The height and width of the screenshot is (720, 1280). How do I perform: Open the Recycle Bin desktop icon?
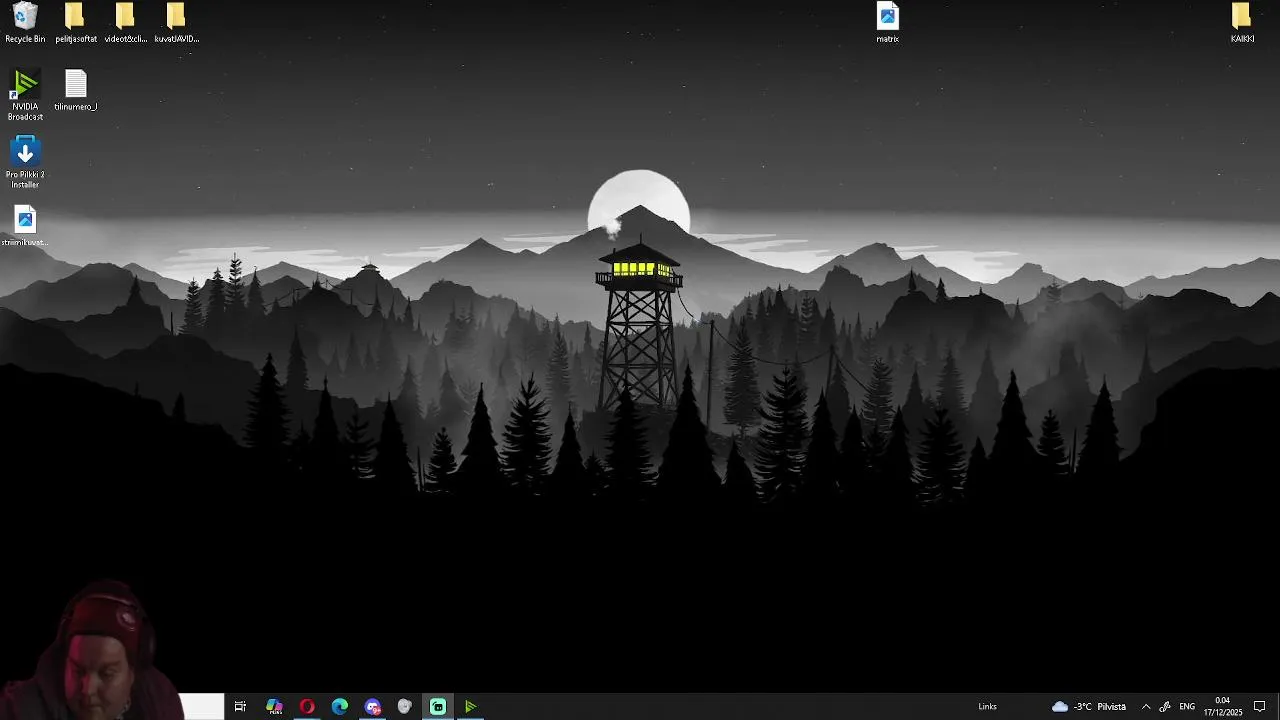[x=25, y=23]
